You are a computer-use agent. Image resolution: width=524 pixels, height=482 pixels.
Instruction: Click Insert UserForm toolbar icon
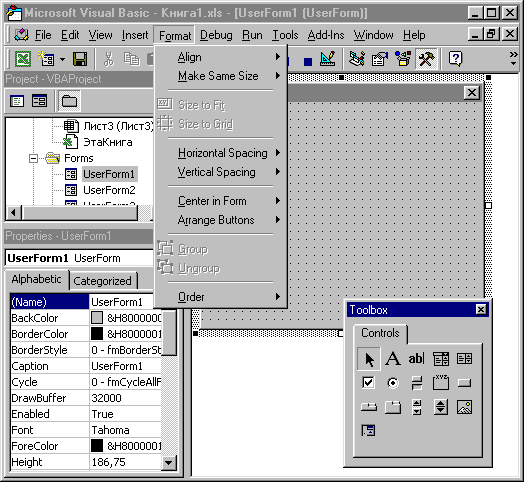click(46, 59)
